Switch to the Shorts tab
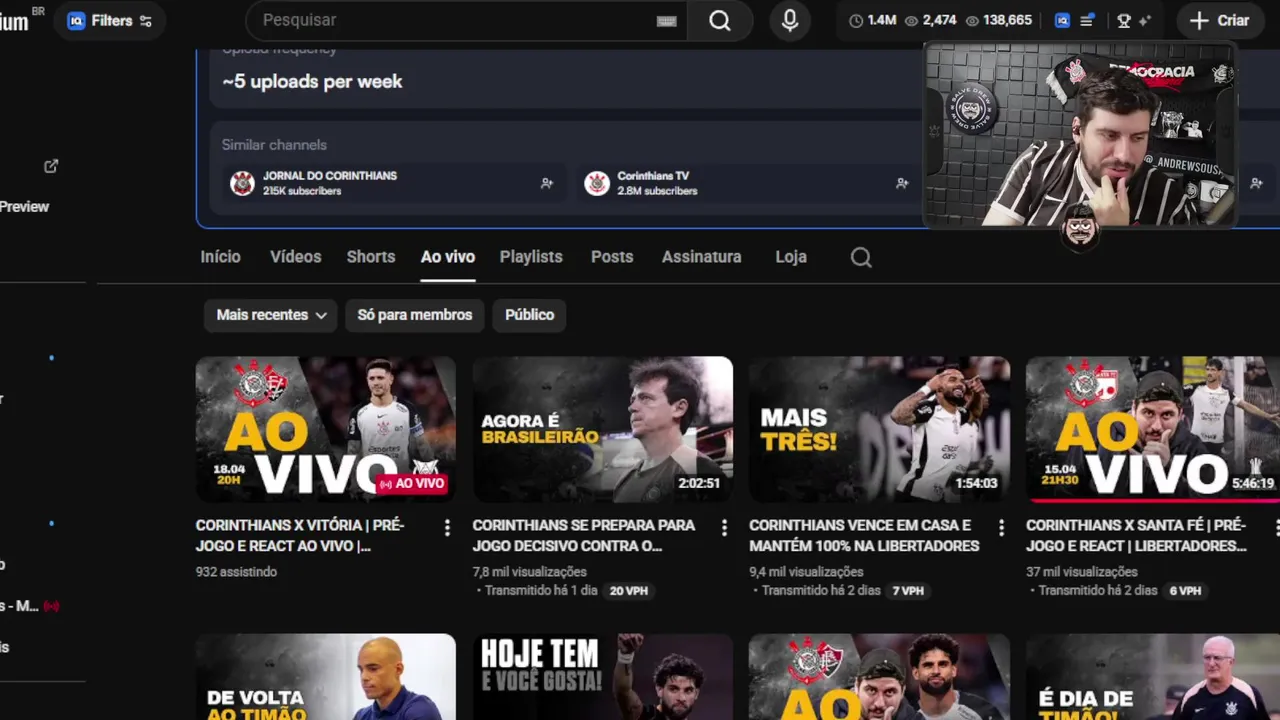1280x720 pixels. click(x=371, y=257)
